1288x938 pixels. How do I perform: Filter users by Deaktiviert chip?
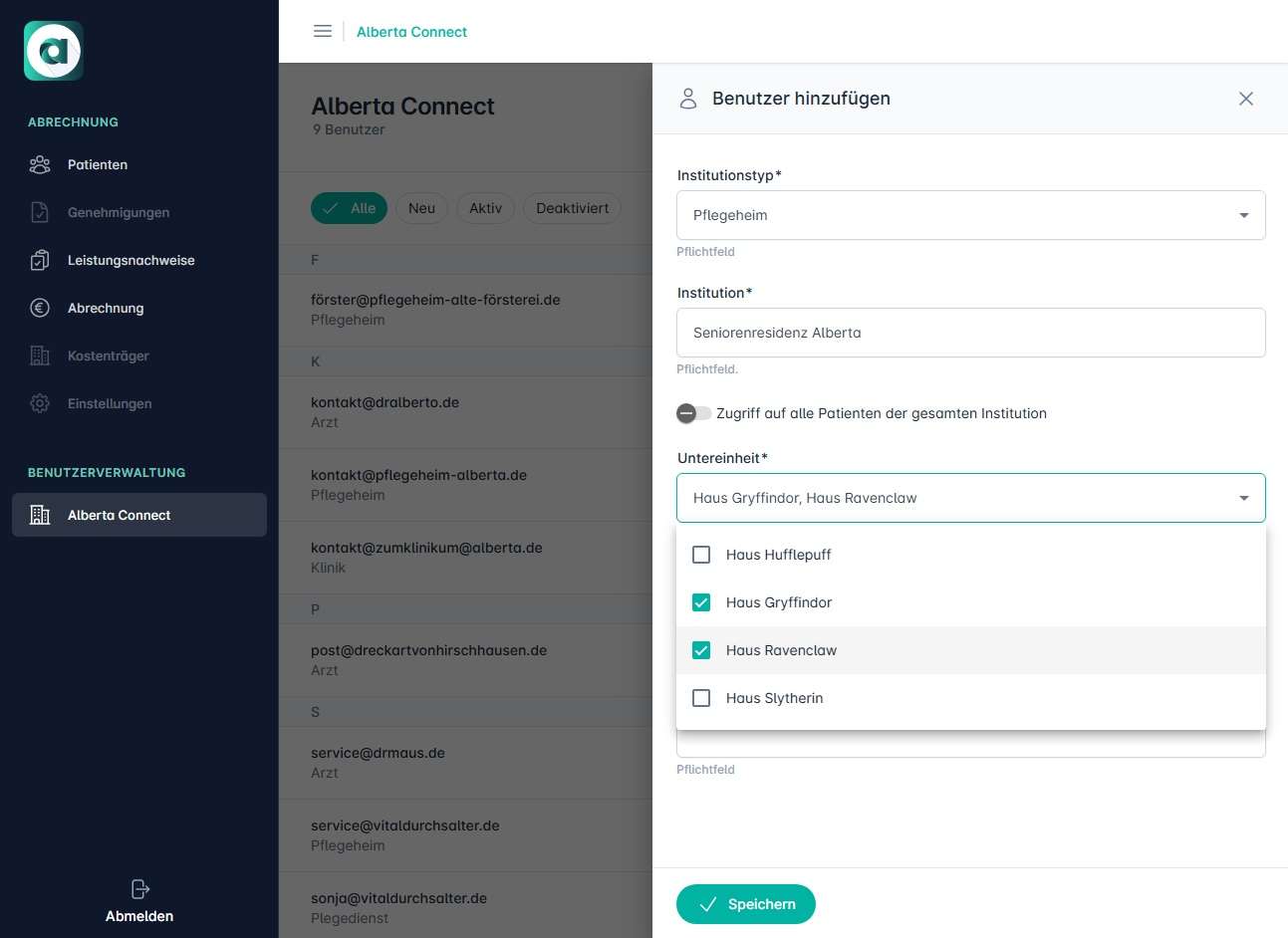click(572, 208)
